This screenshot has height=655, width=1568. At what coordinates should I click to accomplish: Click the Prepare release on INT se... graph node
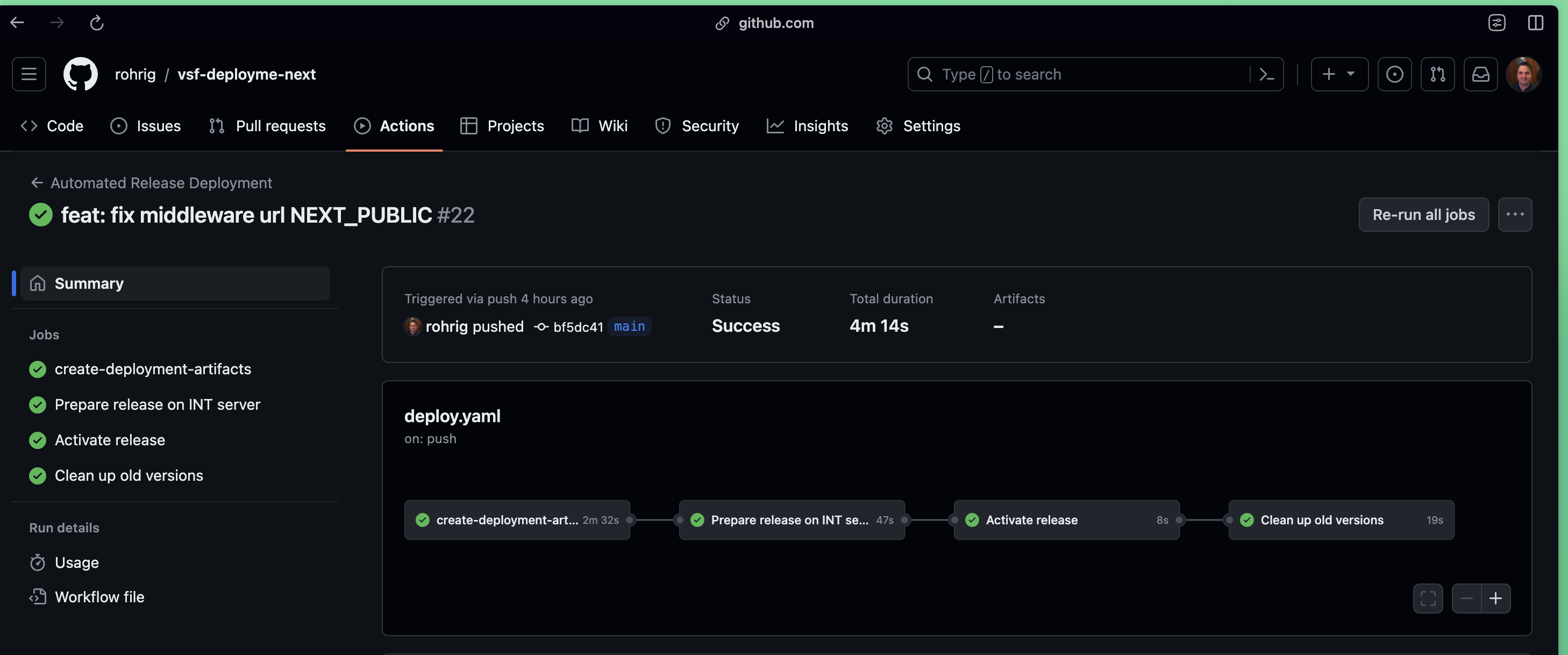pos(792,520)
